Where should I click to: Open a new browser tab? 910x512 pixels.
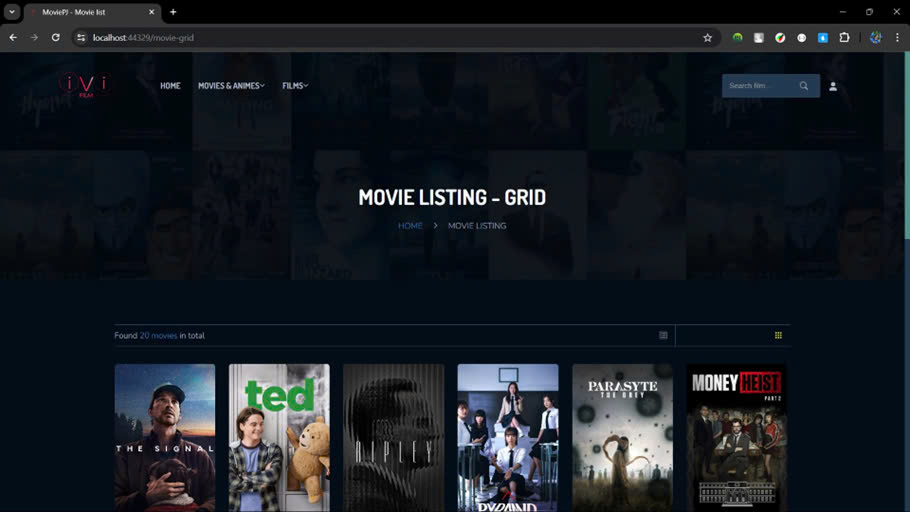173,12
